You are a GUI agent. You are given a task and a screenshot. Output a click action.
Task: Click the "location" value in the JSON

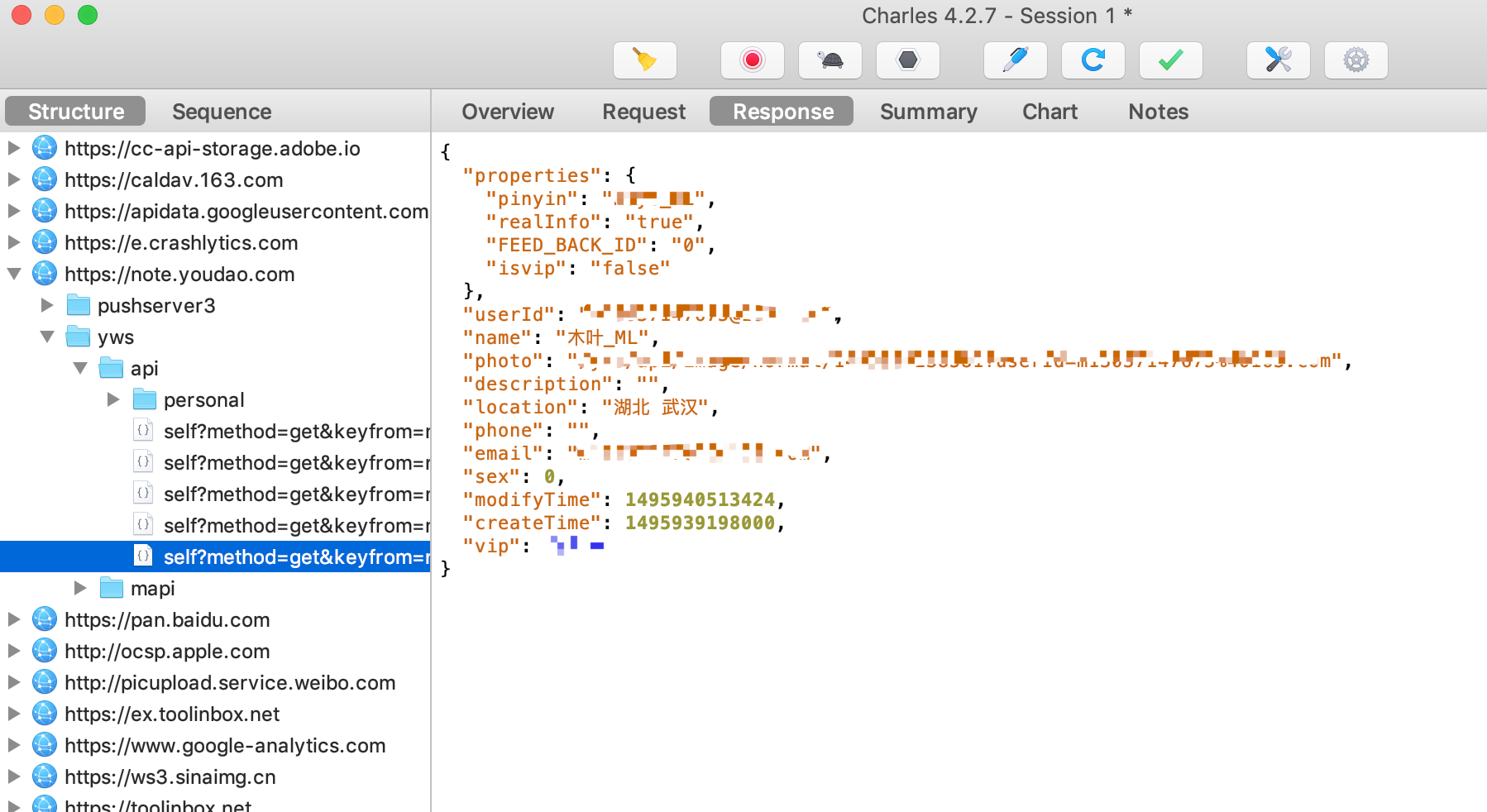pos(655,407)
